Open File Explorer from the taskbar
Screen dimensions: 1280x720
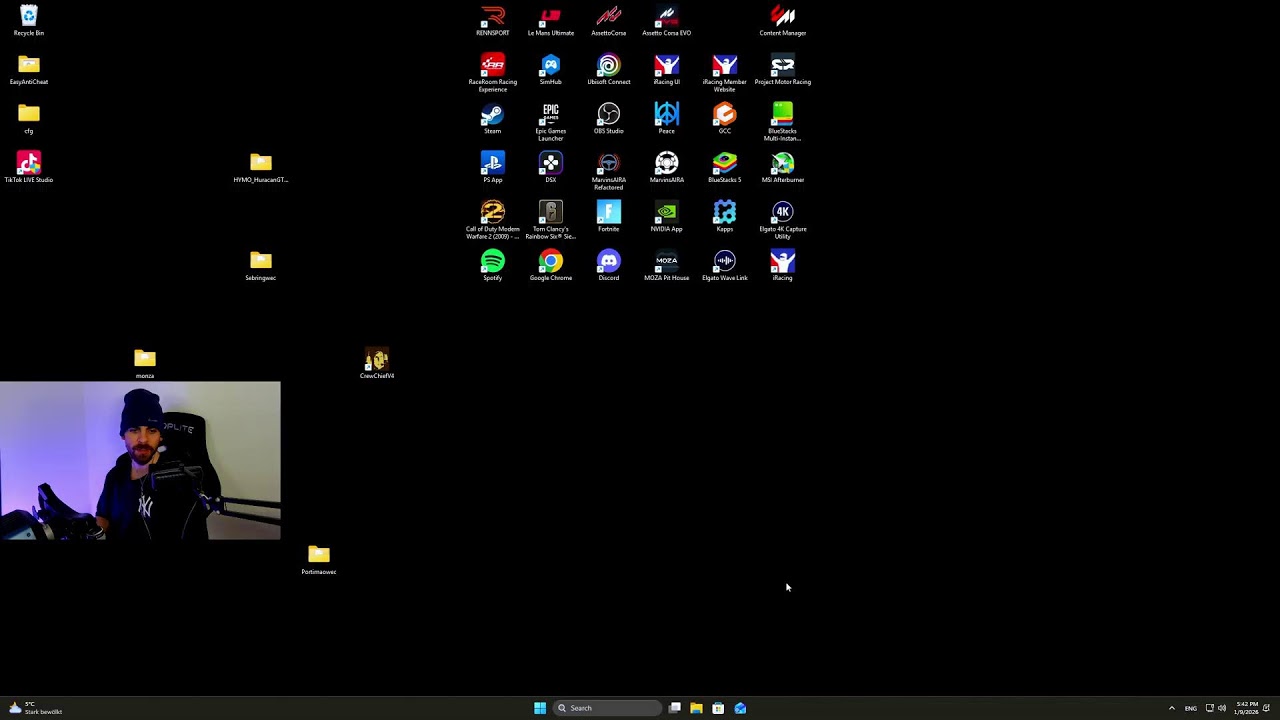(696, 708)
